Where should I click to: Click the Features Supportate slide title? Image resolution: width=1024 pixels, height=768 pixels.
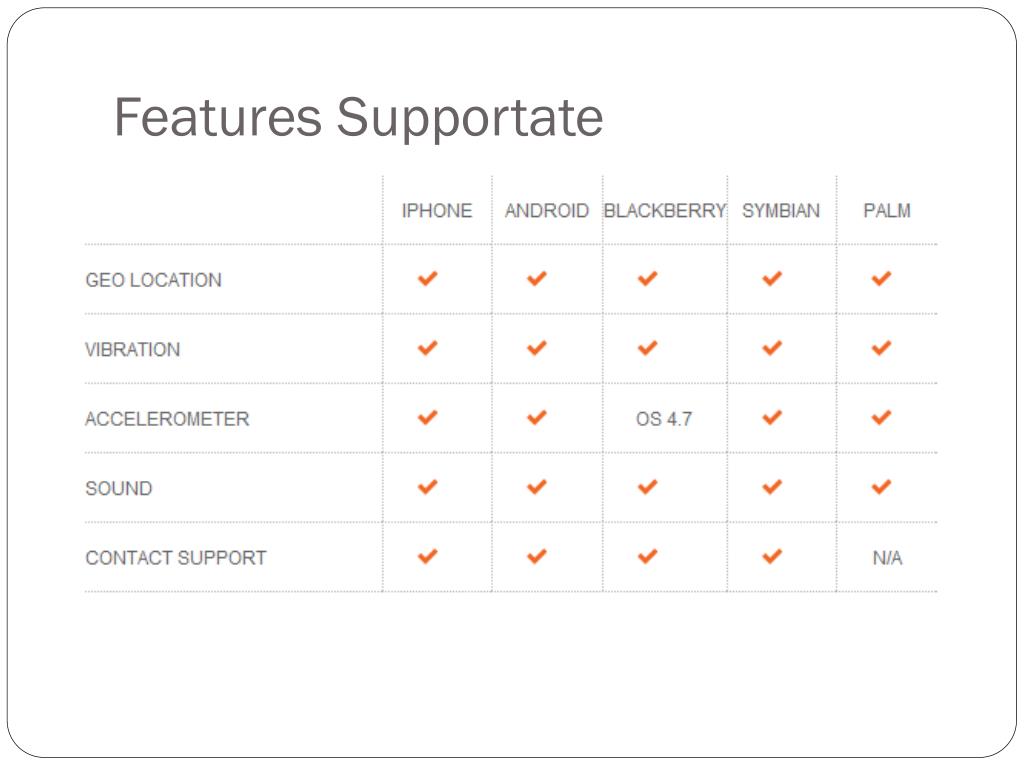359,118
